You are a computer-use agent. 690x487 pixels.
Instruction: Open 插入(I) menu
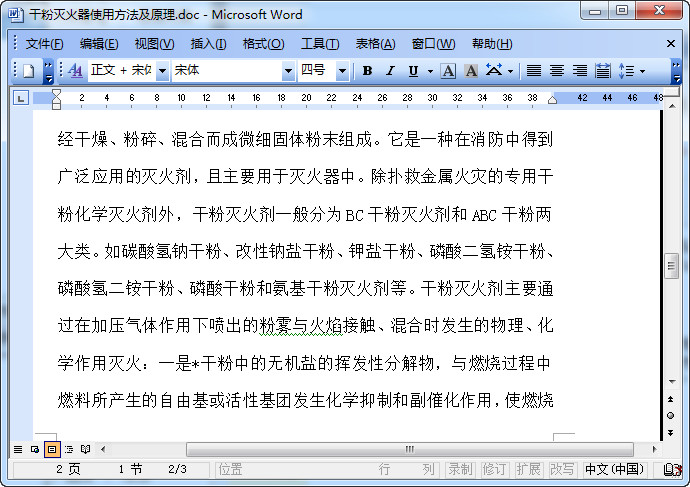[x=208, y=44]
